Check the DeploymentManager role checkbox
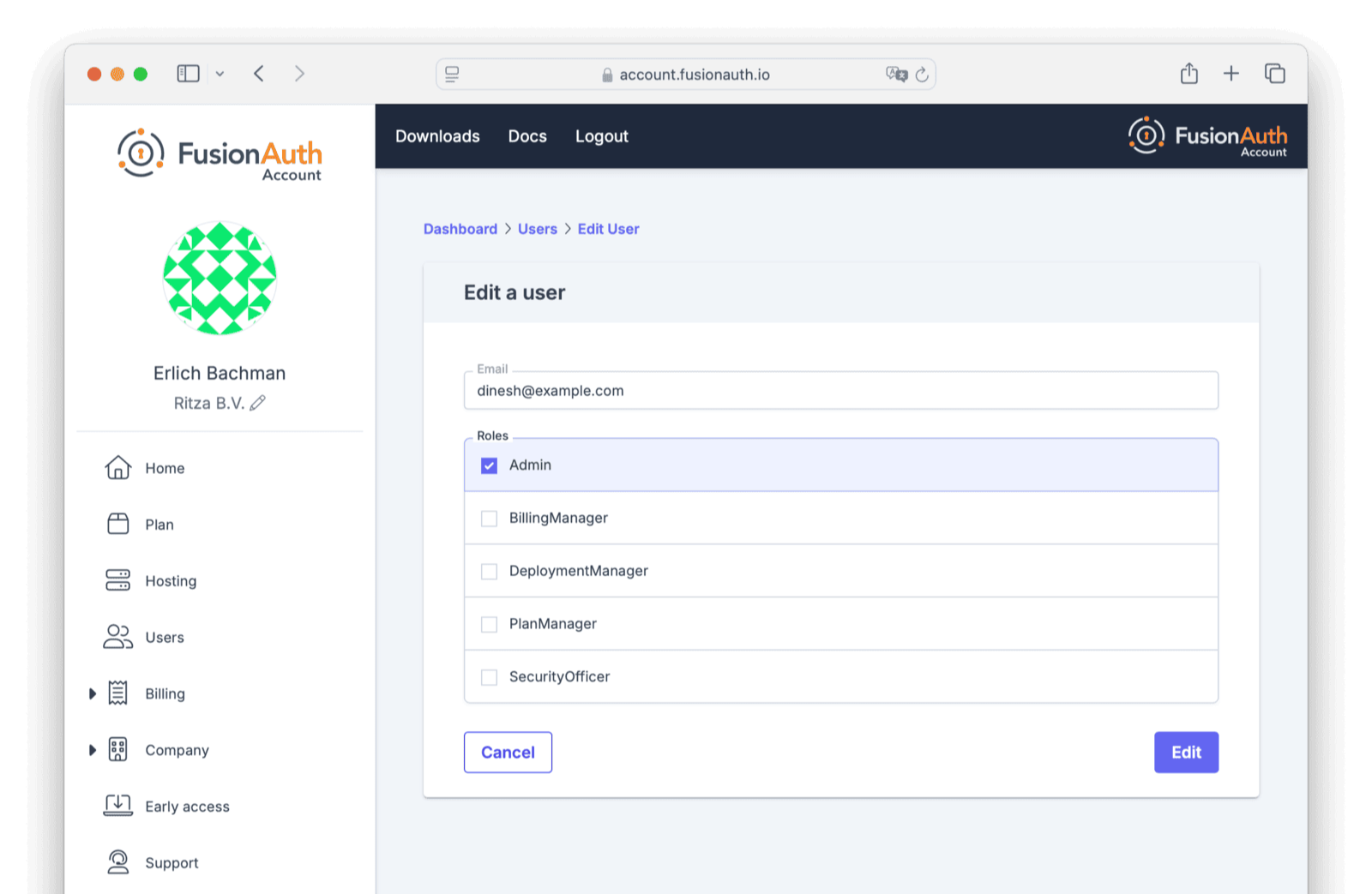This screenshot has width=1372, height=894. pos(489,572)
